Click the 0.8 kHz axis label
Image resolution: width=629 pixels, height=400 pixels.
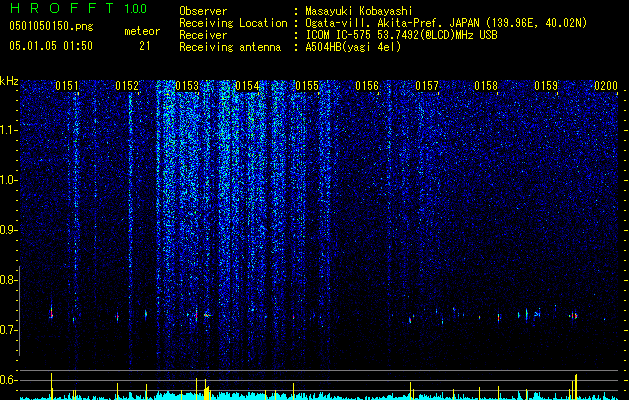pos(9,280)
